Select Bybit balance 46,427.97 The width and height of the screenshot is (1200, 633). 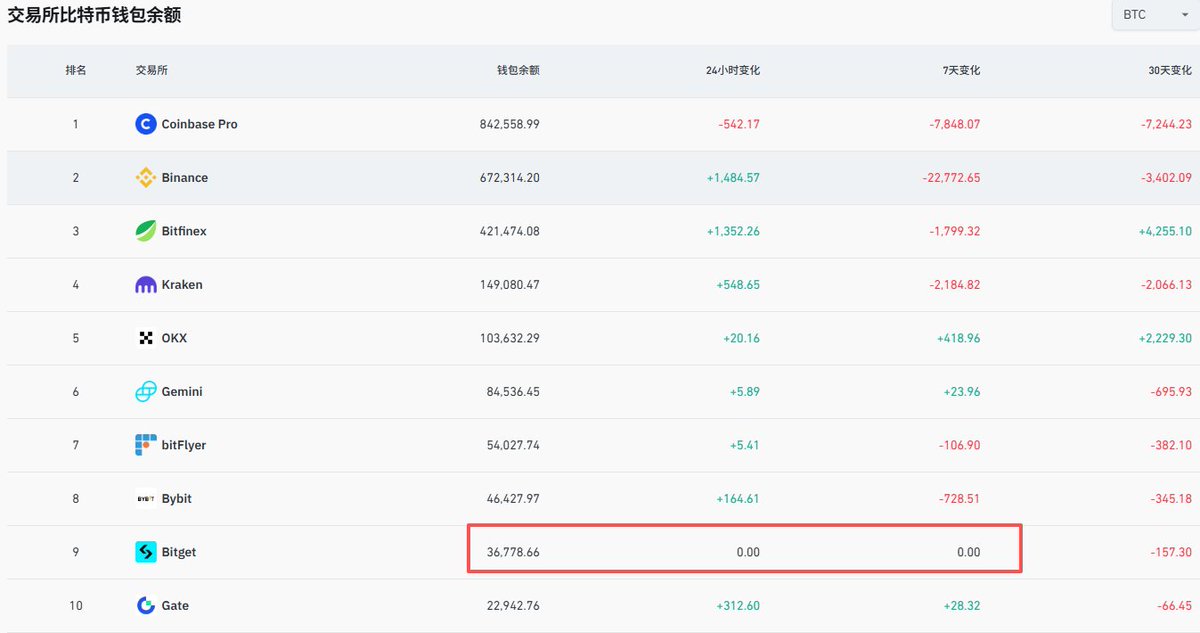tap(513, 499)
